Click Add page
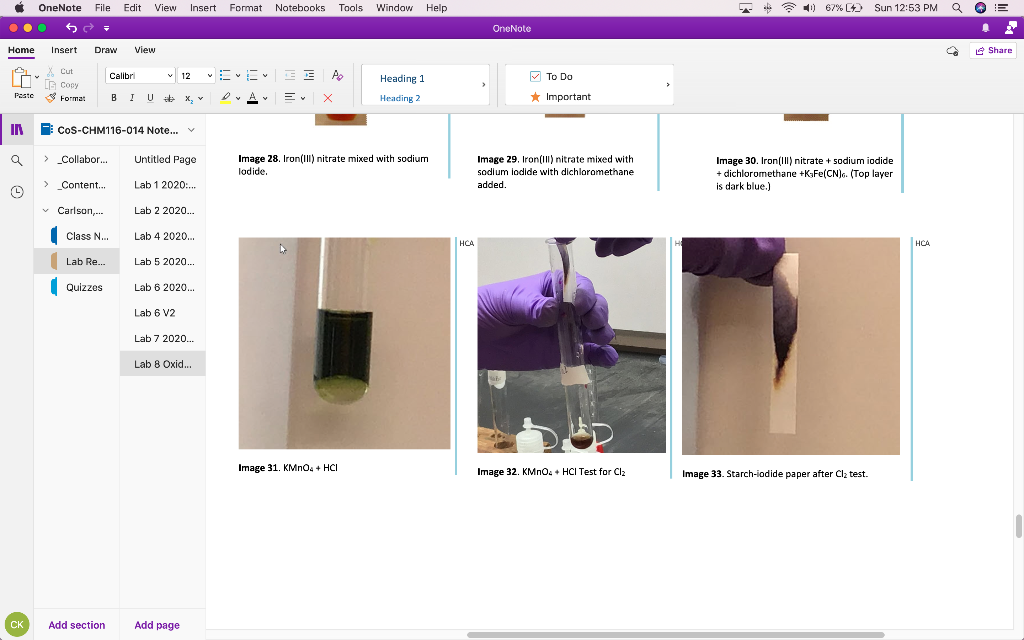This screenshot has height=640, width=1024. (x=157, y=625)
